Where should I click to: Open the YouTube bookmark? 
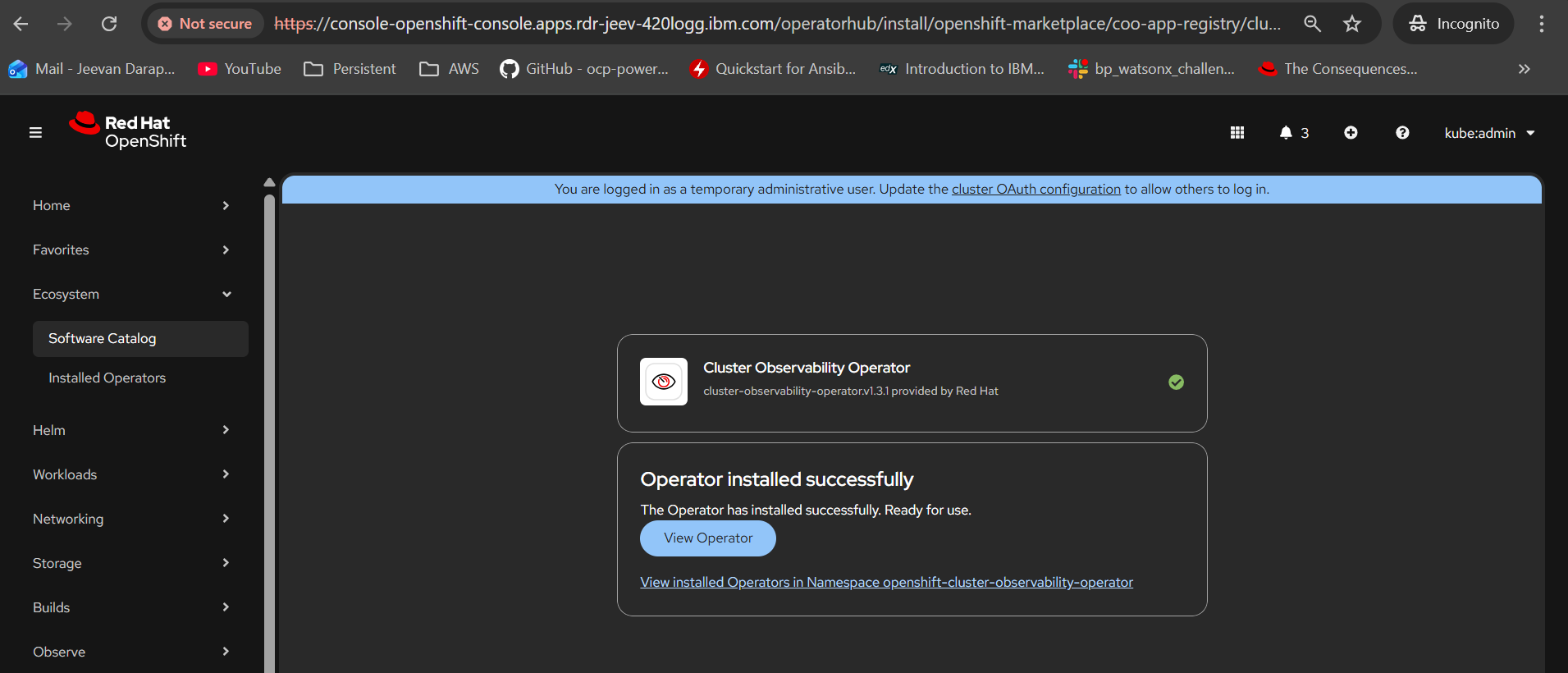pos(240,69)
